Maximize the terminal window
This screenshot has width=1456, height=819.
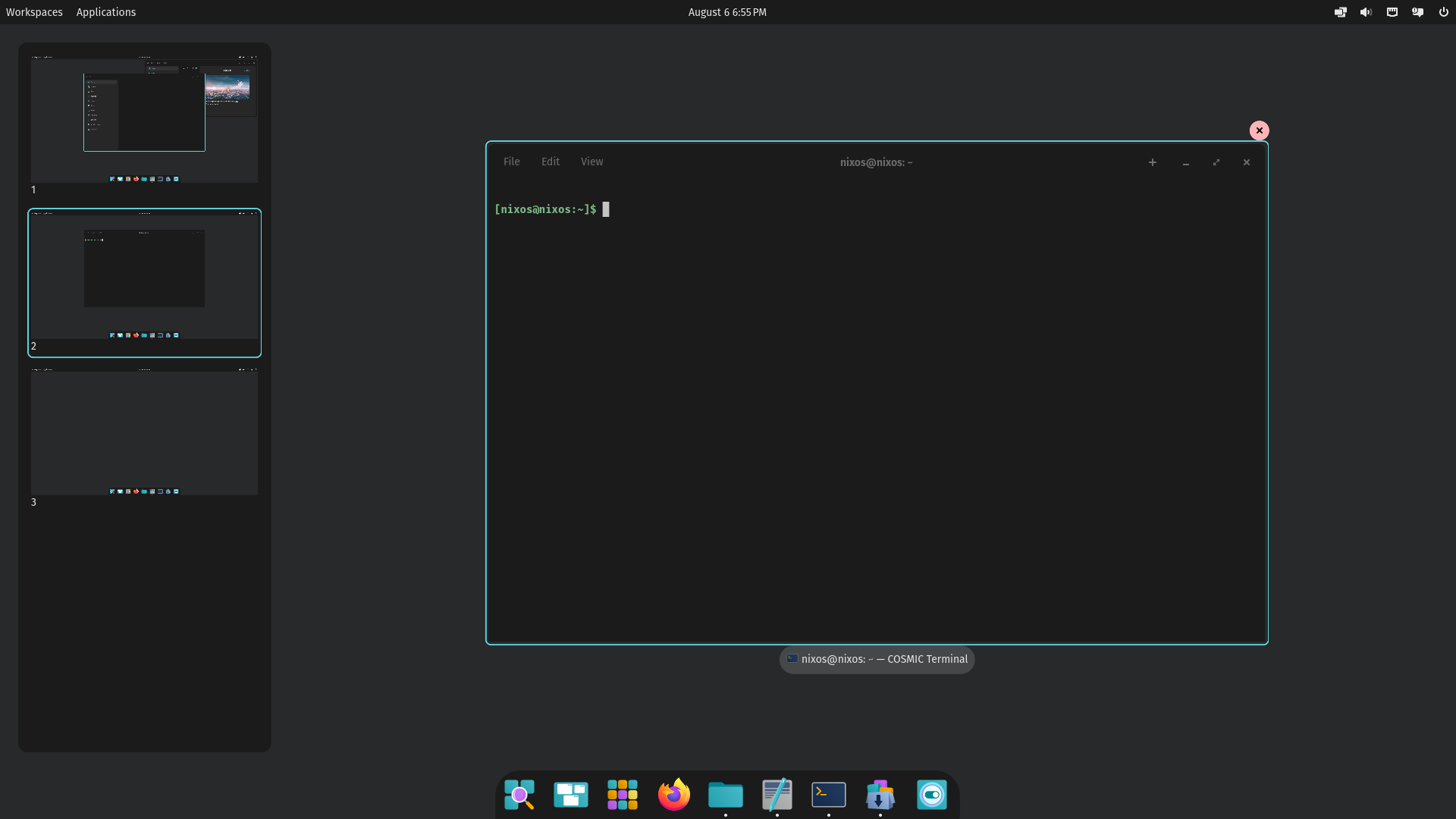[x=1216, y=162]
